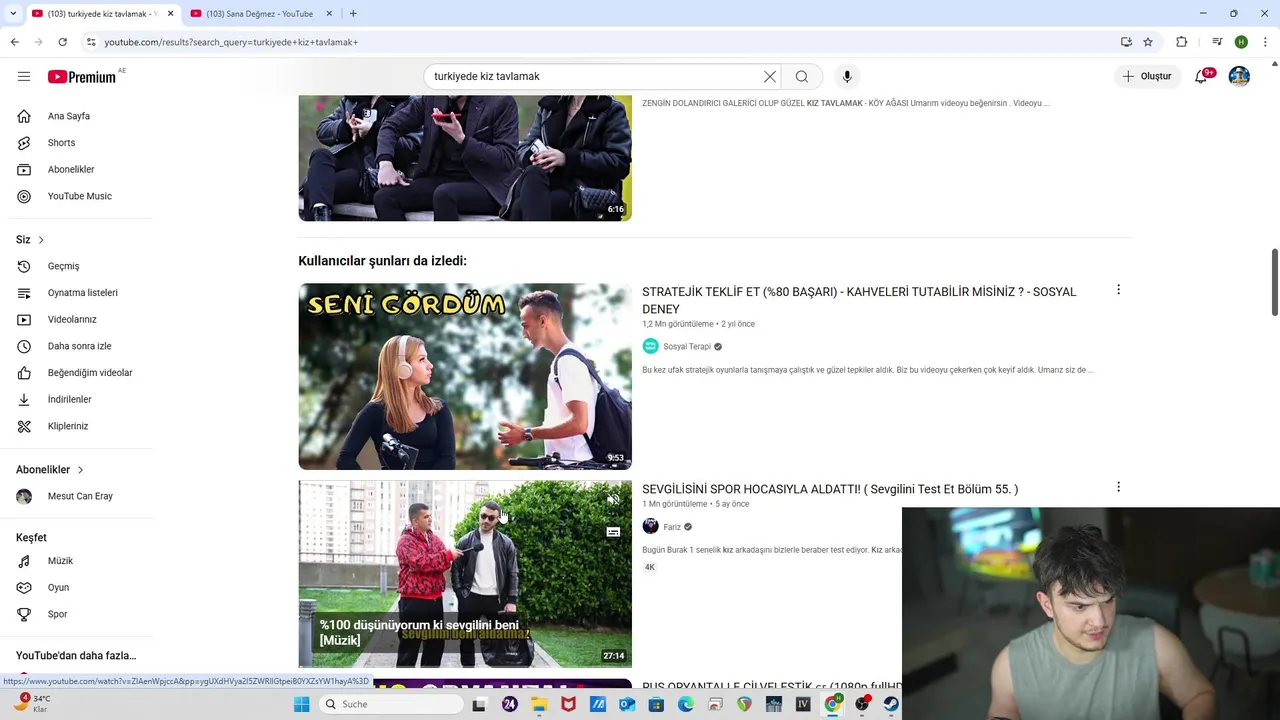The height and width of the screenshot is (720, 1280).
Task: Open the YouTube account avatar menu
Action: click(1239, 76)
